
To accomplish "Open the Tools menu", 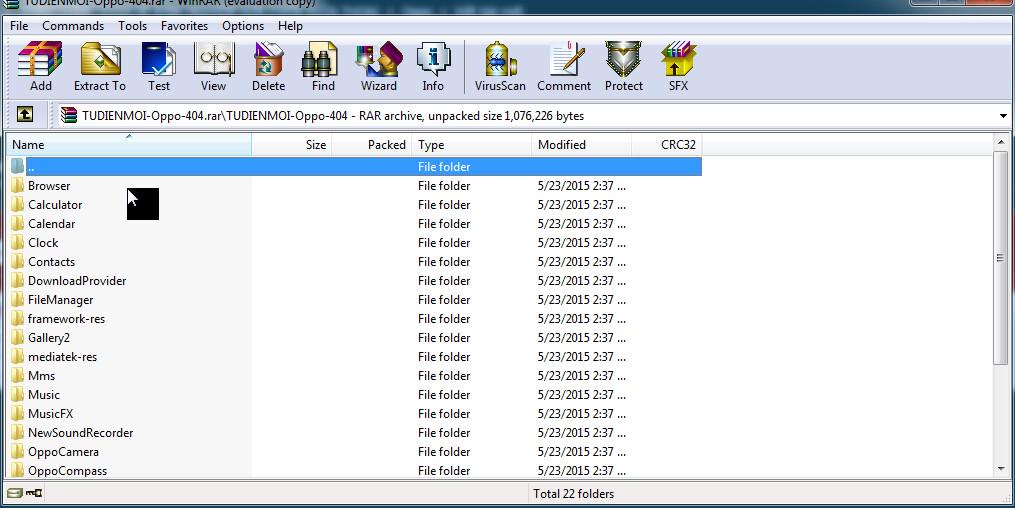I will pos(132,26).
